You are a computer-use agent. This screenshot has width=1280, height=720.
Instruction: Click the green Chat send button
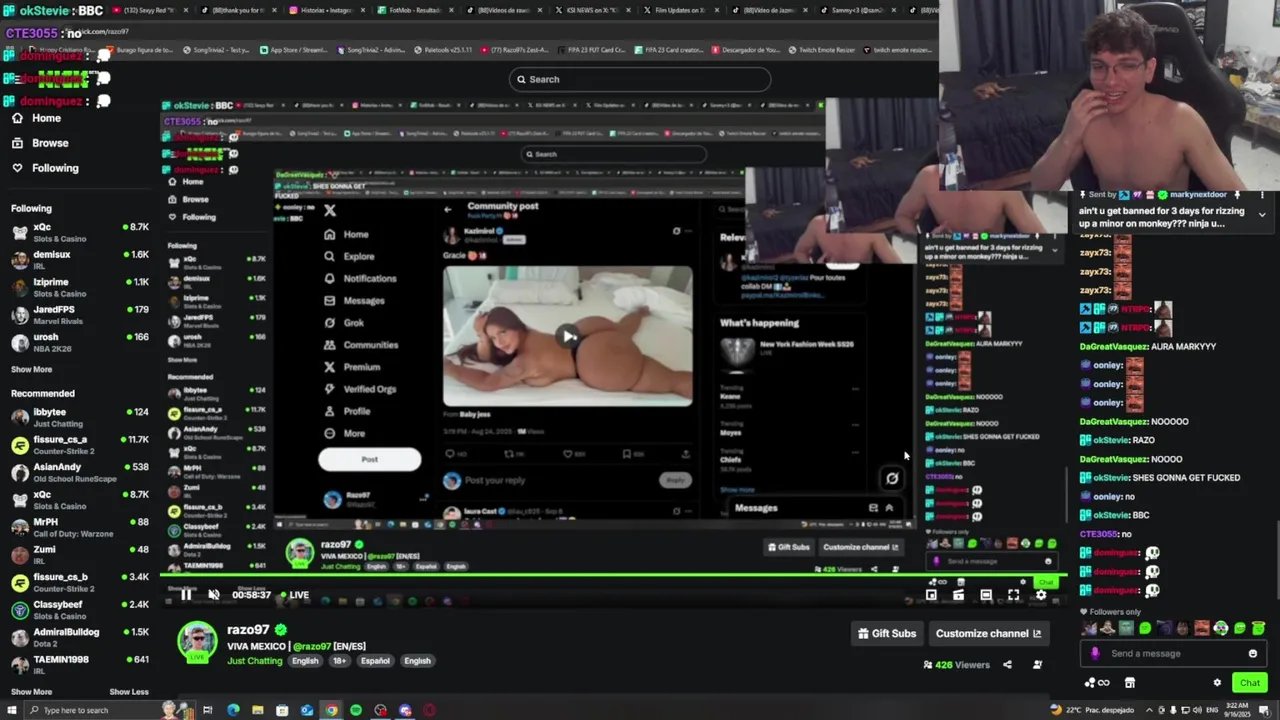(1250, 683)
